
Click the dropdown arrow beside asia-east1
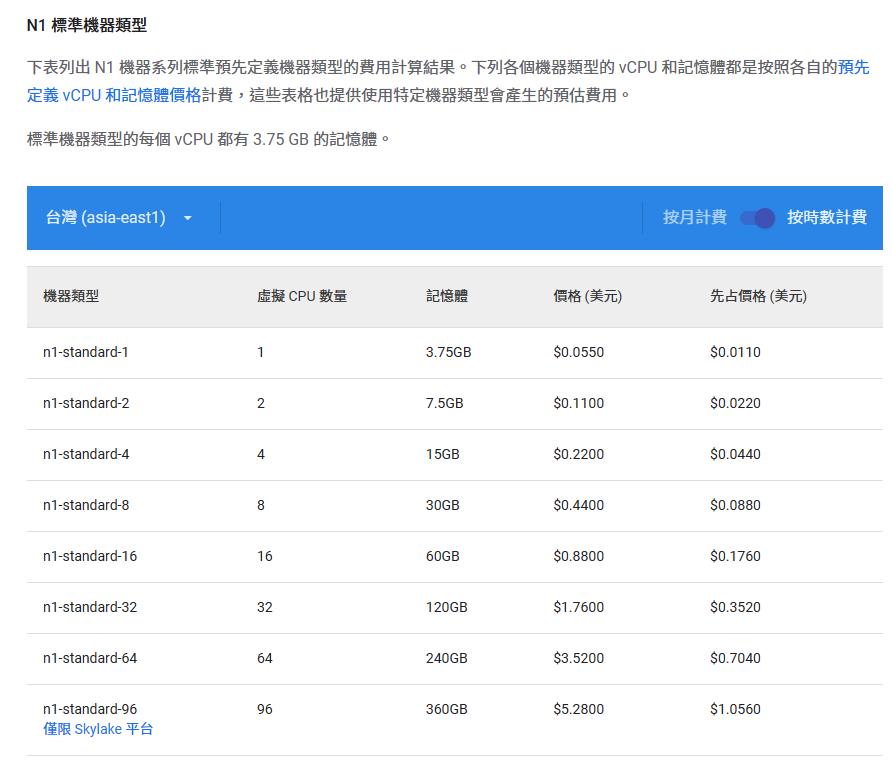tap(187, 218)
